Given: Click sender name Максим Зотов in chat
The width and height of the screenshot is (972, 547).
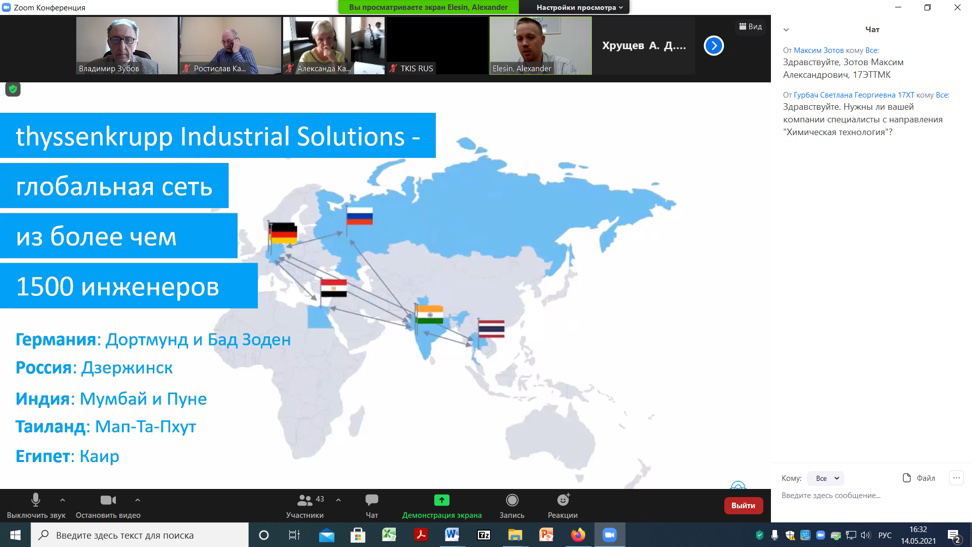Looking at the screenshot, I should pyautogui.click(x=818, y=50).
